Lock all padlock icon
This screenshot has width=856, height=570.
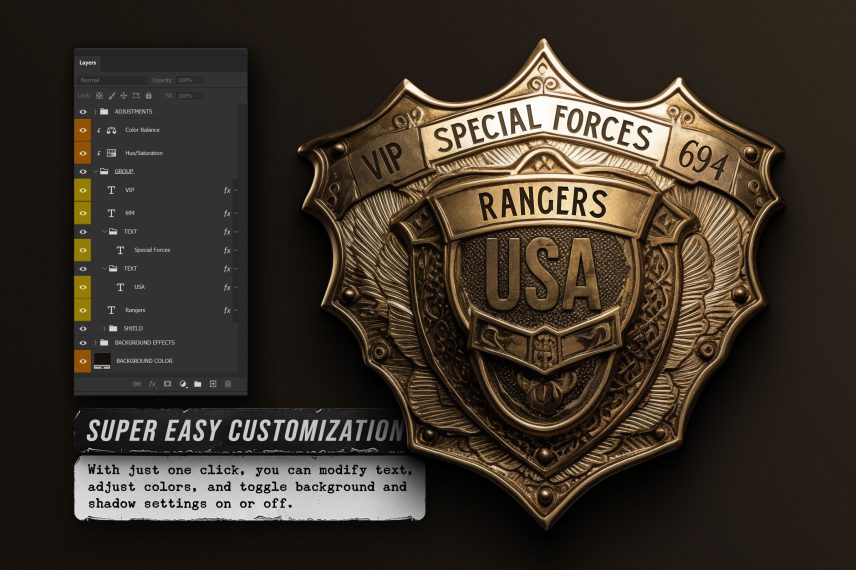coord(148,96)
